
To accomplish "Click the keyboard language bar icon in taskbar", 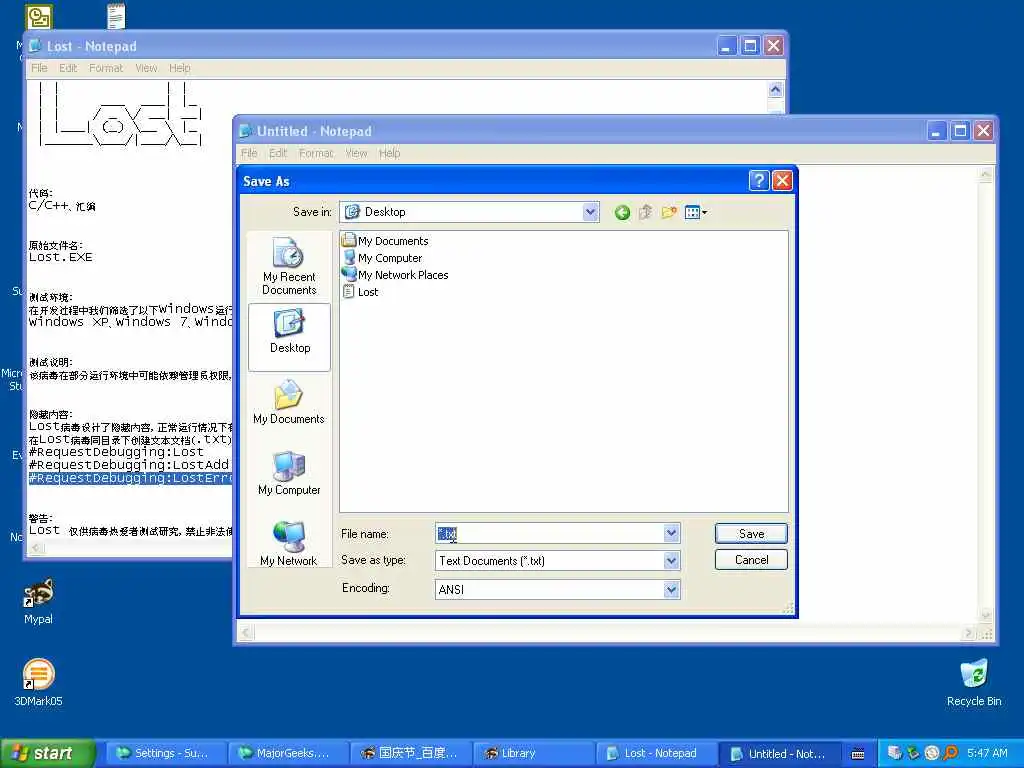I will (x=858, y=754).
